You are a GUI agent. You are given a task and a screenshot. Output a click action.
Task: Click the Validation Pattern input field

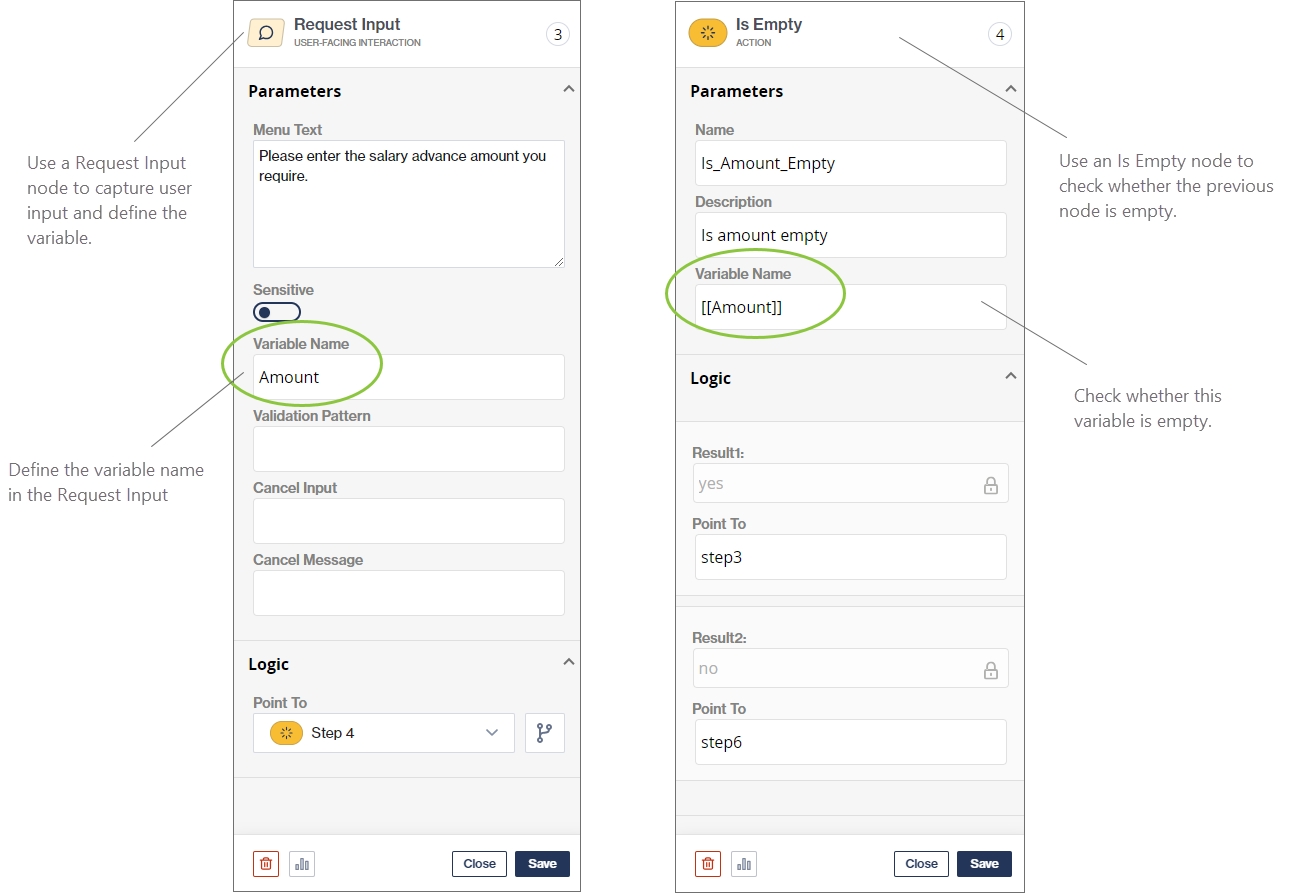pyautogui.click(x=408, y=449)
